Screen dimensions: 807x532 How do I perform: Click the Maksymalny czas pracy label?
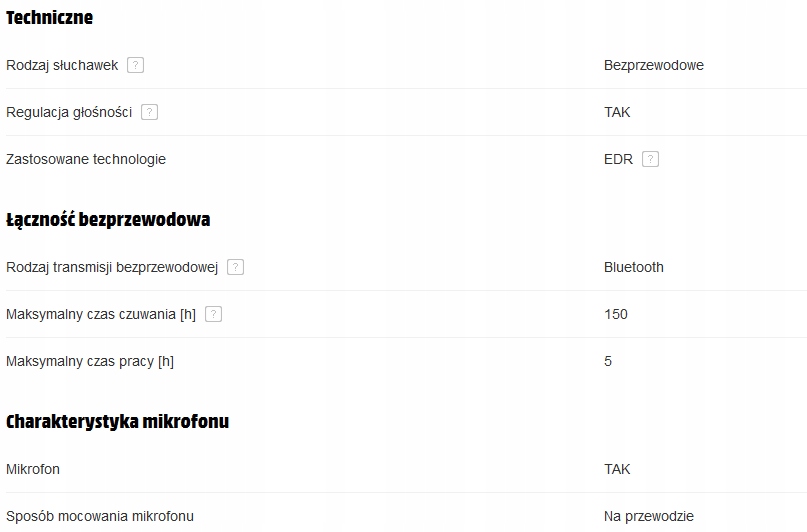[90, 361]
